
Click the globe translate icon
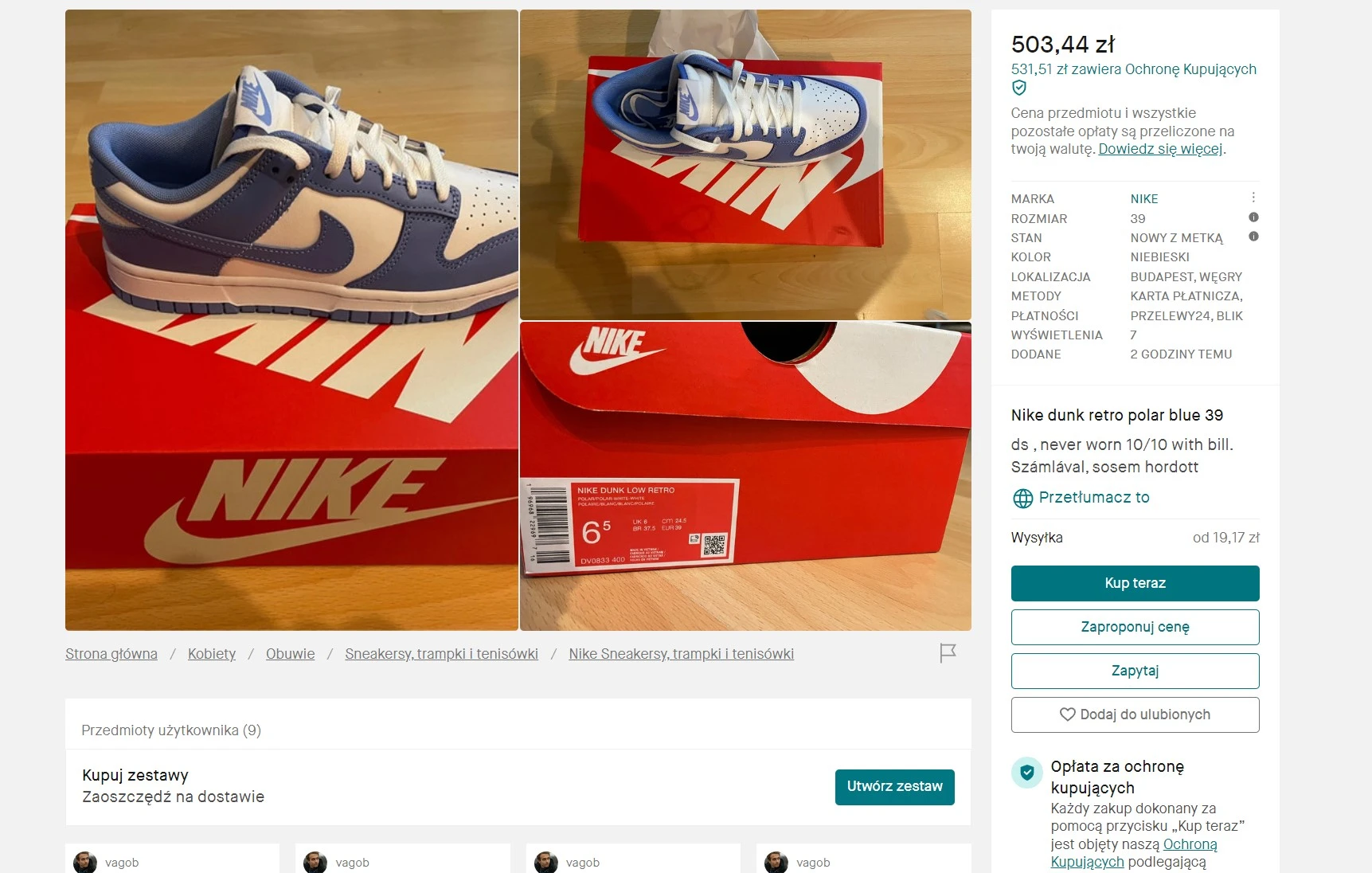click(x=1022, y=499)
